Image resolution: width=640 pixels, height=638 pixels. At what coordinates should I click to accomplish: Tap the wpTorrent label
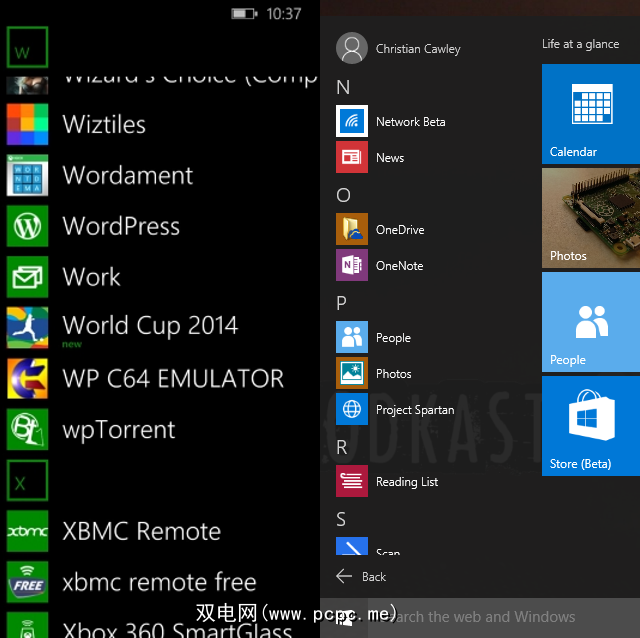119,430
